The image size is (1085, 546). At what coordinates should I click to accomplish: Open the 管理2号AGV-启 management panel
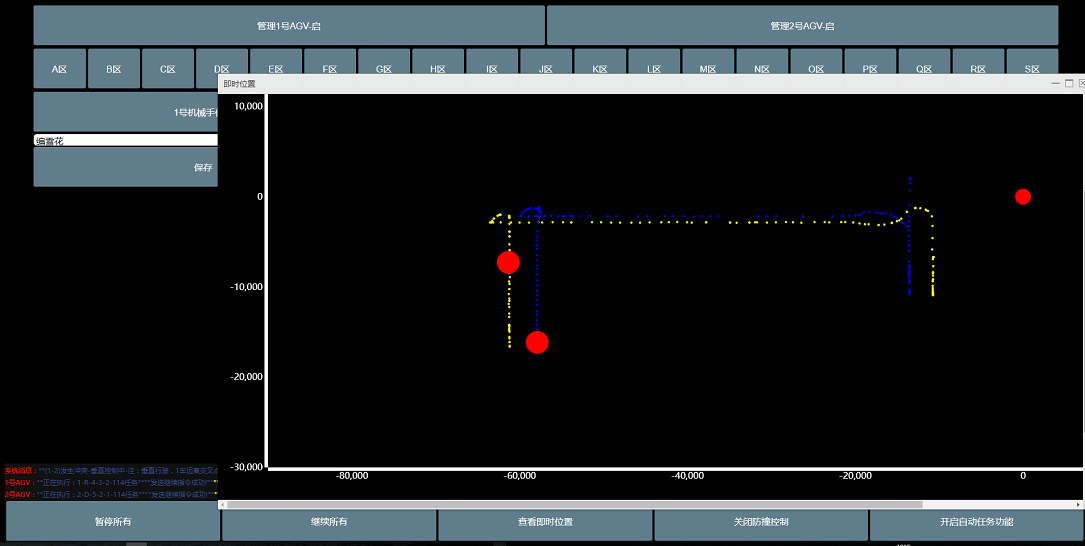click(802, 26)
